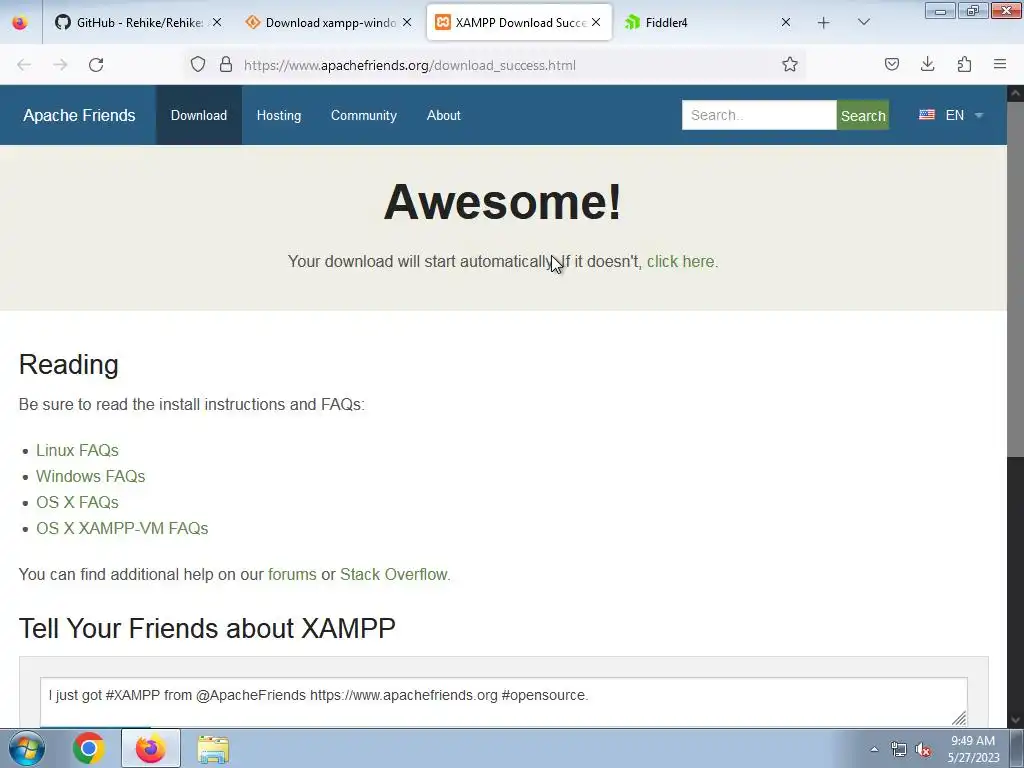Screen dimensions: 1024x768
Task: Click the scrollbar down arrow
Action: (x=1015, y=720)
